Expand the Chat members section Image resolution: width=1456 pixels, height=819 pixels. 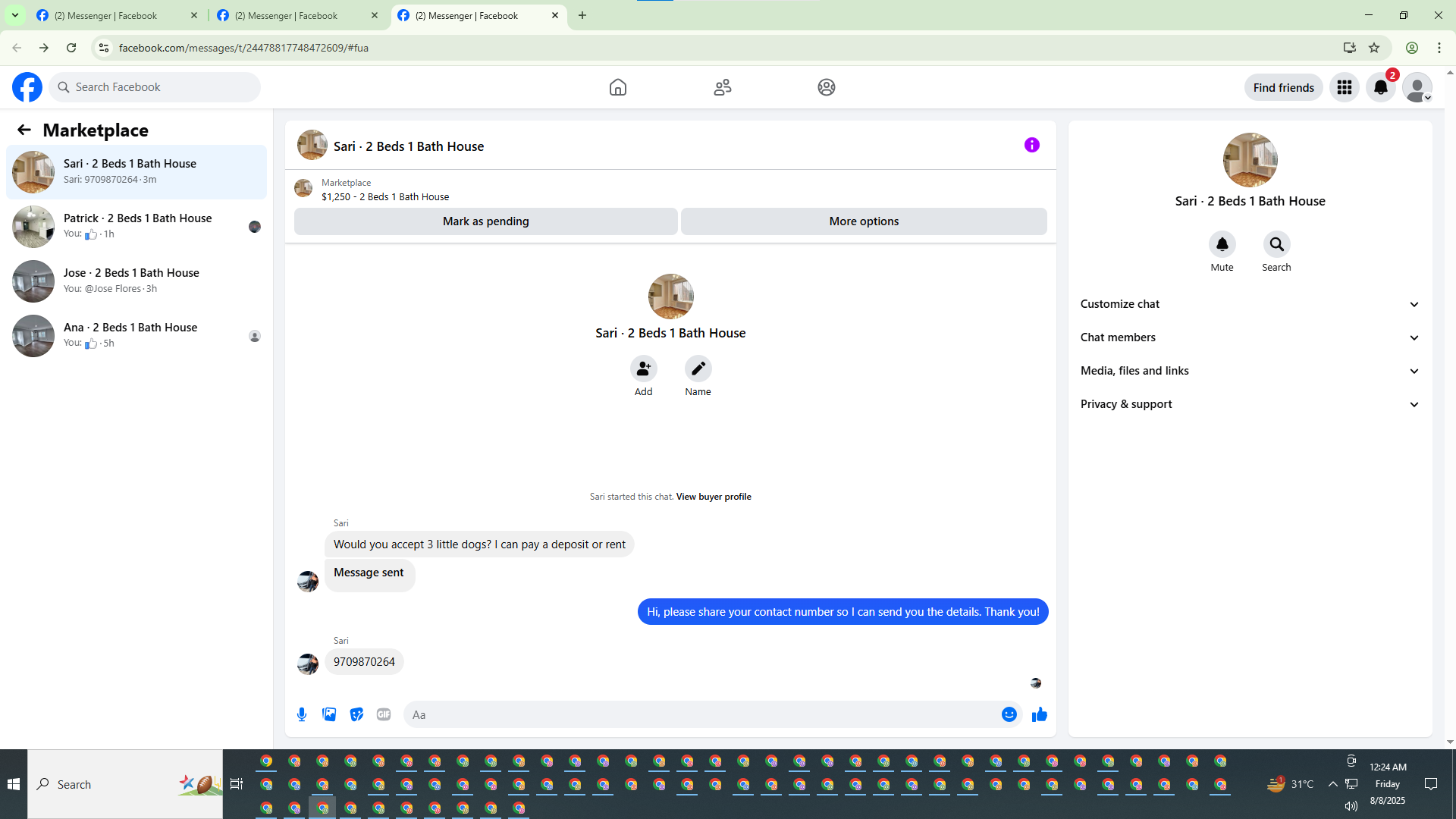[x=1249, y=337]
